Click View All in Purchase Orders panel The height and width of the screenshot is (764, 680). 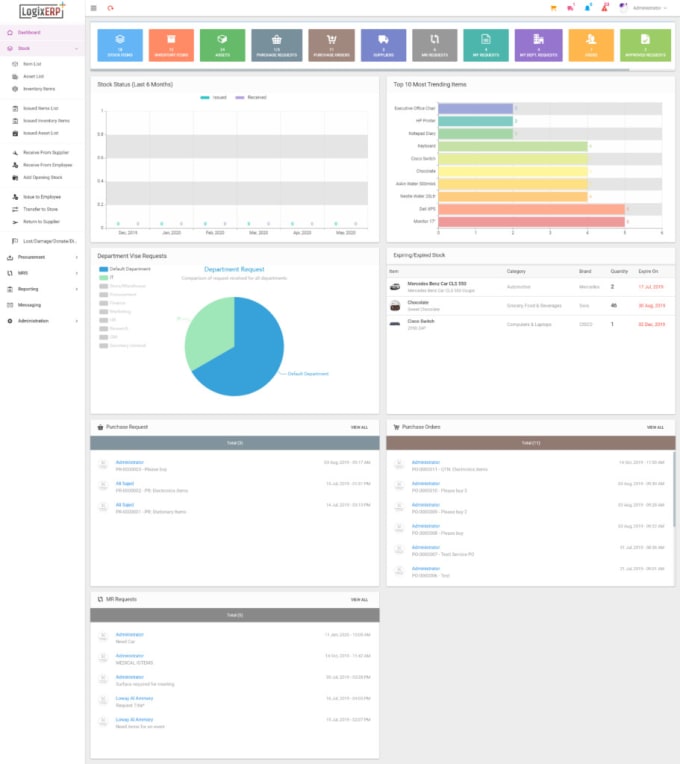coord(655,427)
